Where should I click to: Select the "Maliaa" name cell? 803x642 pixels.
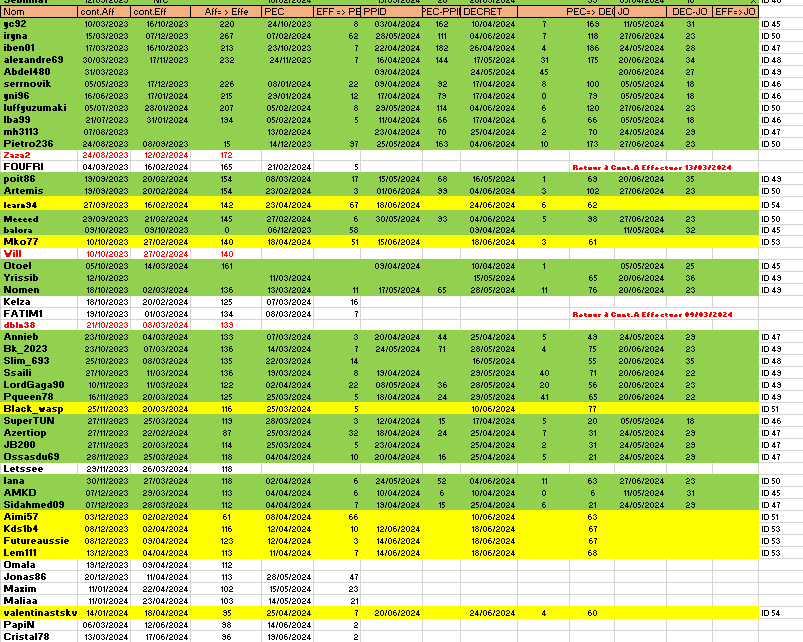(x=39, y=601)
